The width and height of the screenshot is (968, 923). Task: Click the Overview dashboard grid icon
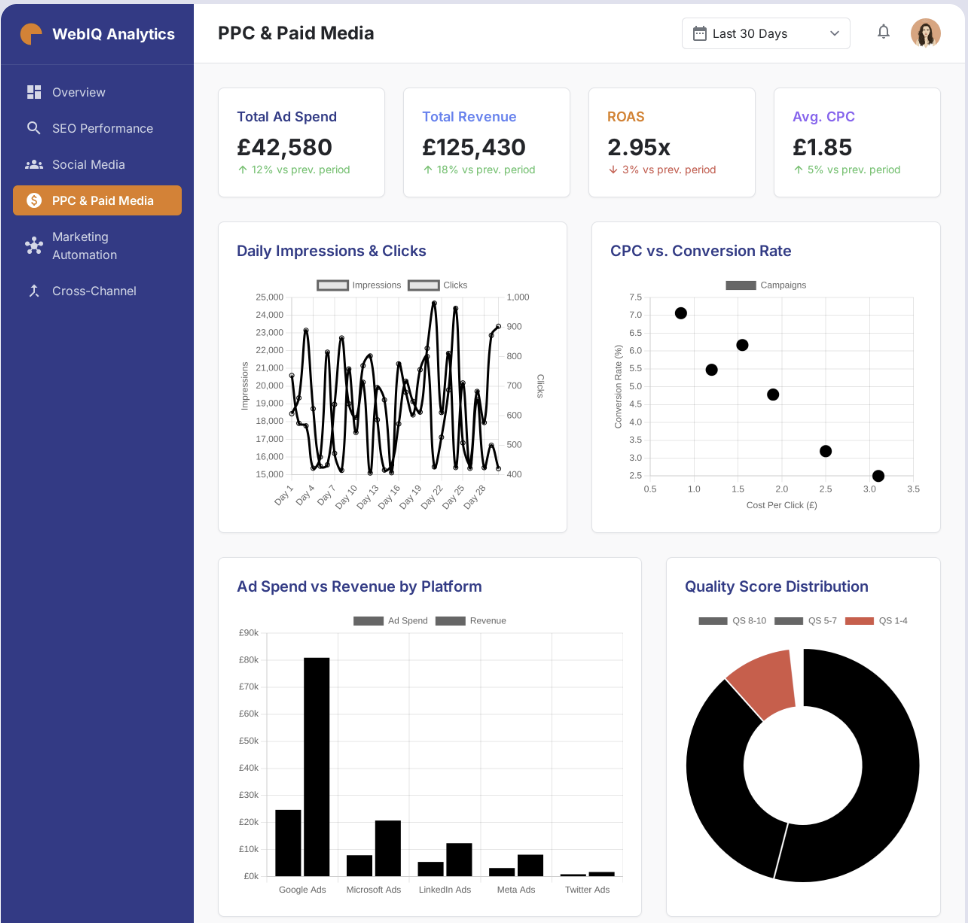(x=34, y=92)
